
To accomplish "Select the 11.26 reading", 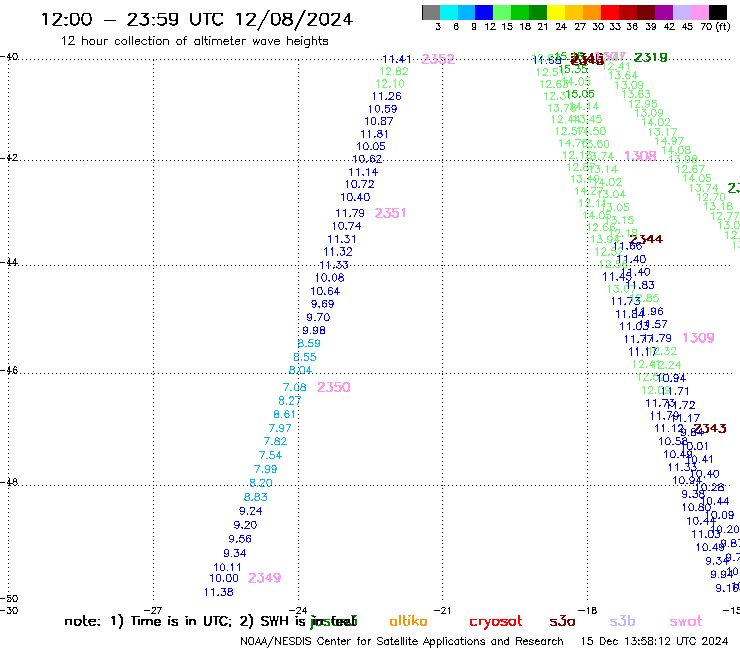I will (387, 96).
